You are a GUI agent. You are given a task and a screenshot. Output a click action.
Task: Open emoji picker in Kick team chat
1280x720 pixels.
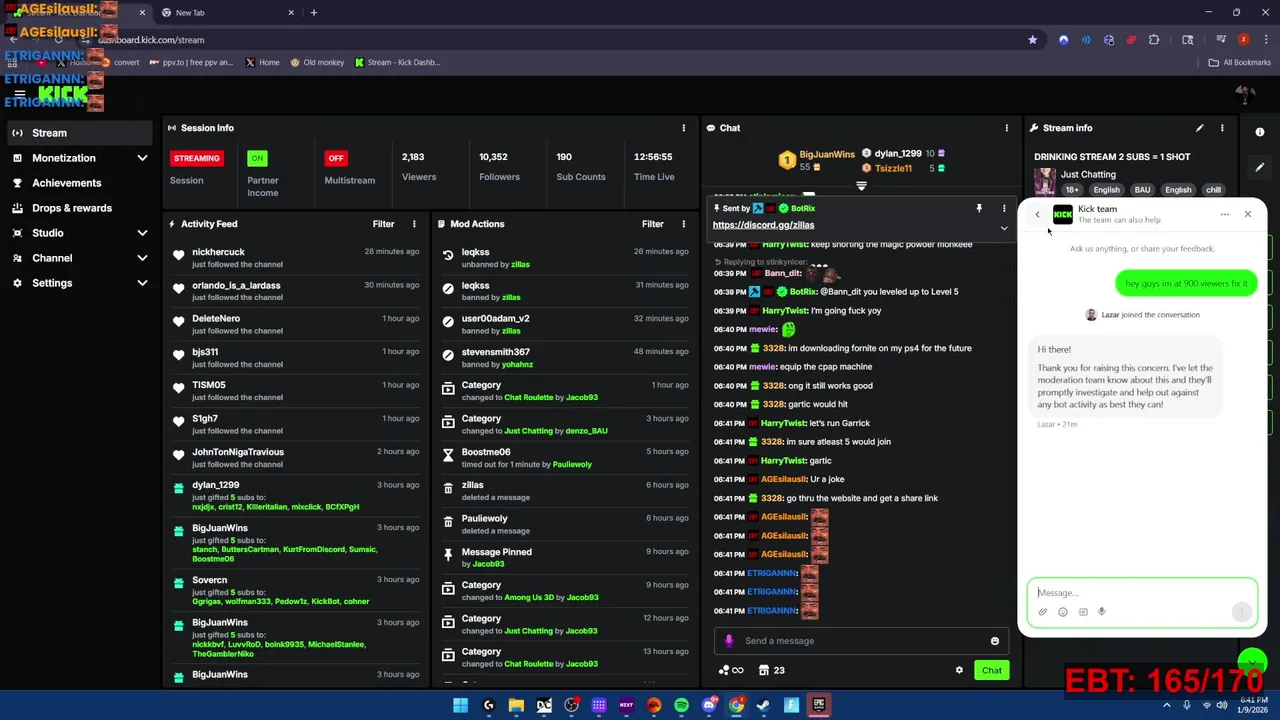[1063, 612]
